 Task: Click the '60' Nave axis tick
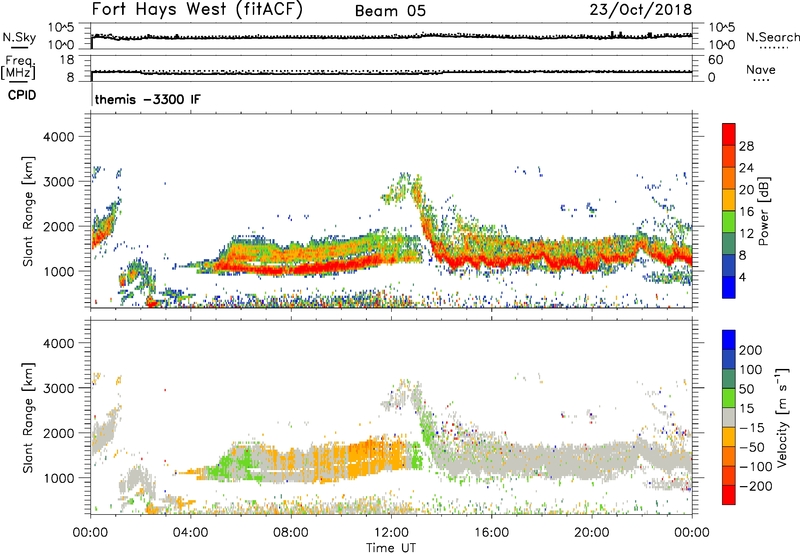(x=715, y=60)
